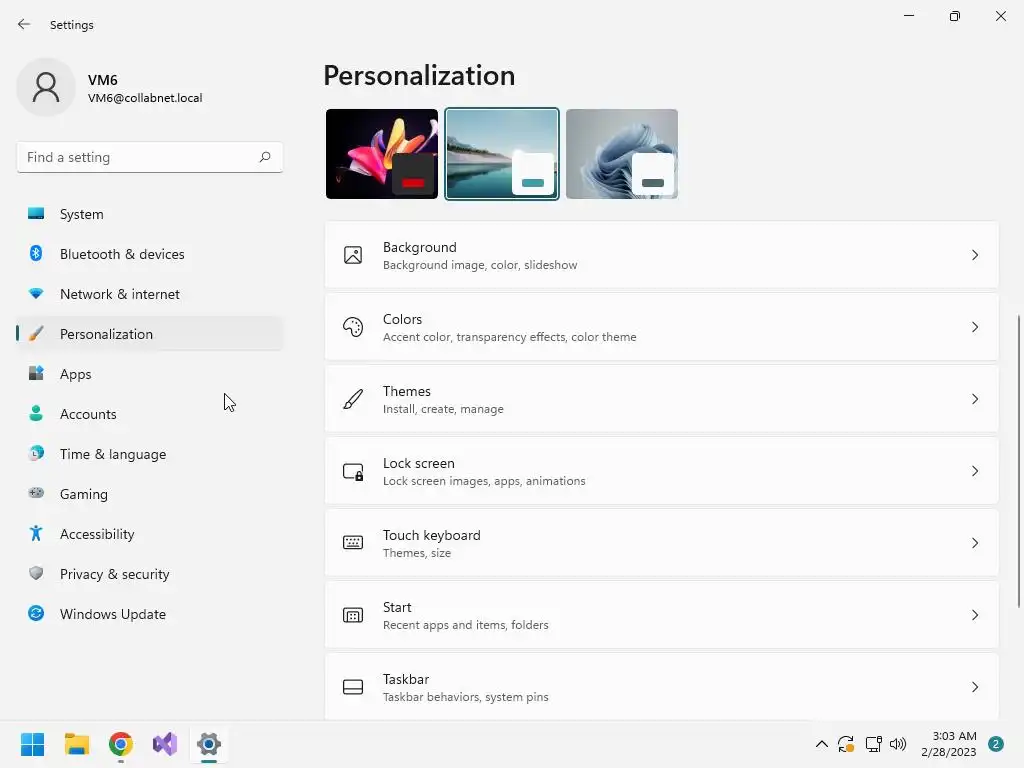
Task: Go to Bluetooth & devices category
Action: (x=150, y=254)
